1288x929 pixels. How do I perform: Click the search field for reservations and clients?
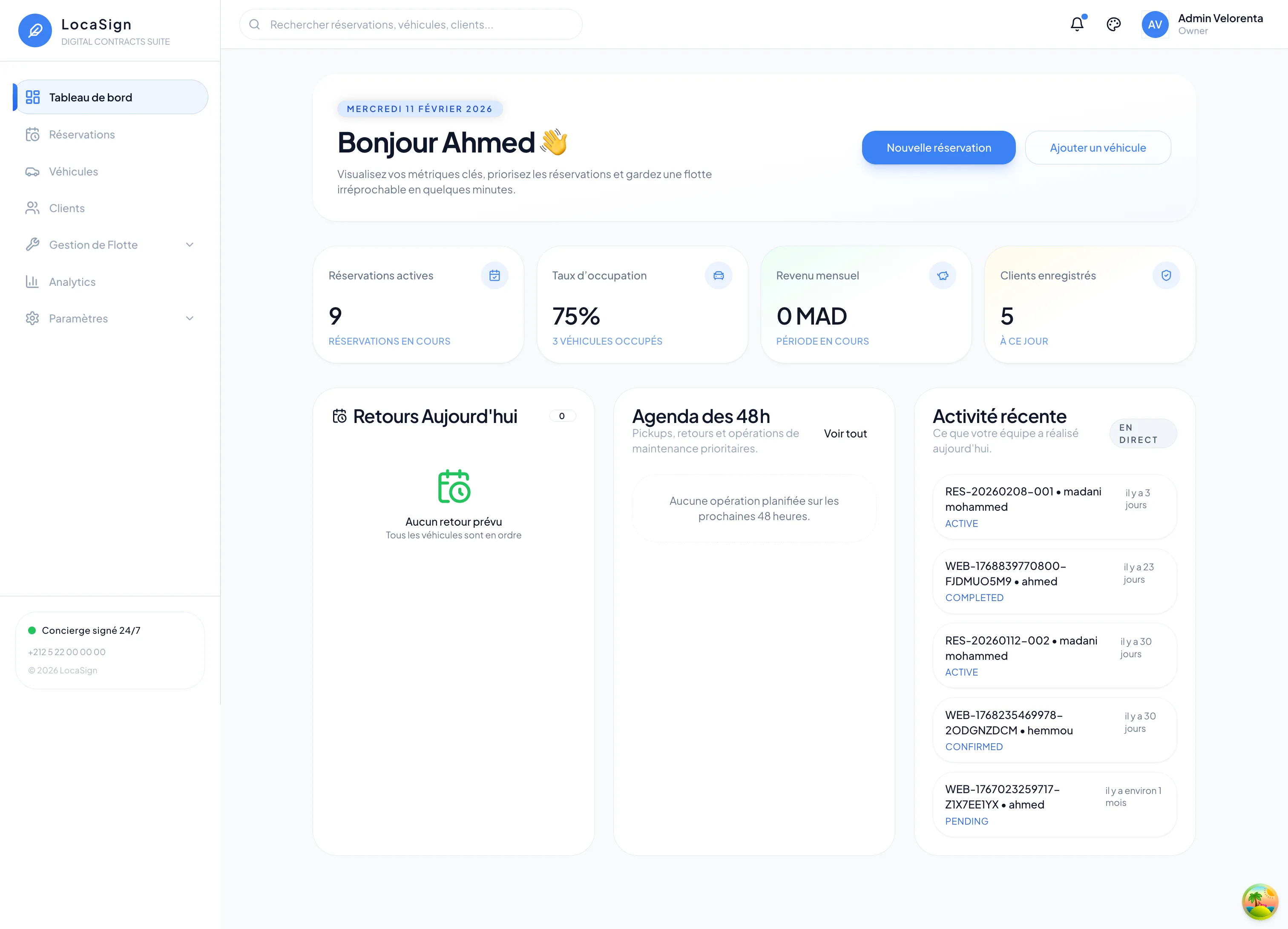pyautogui.click(x=410, y=24)
